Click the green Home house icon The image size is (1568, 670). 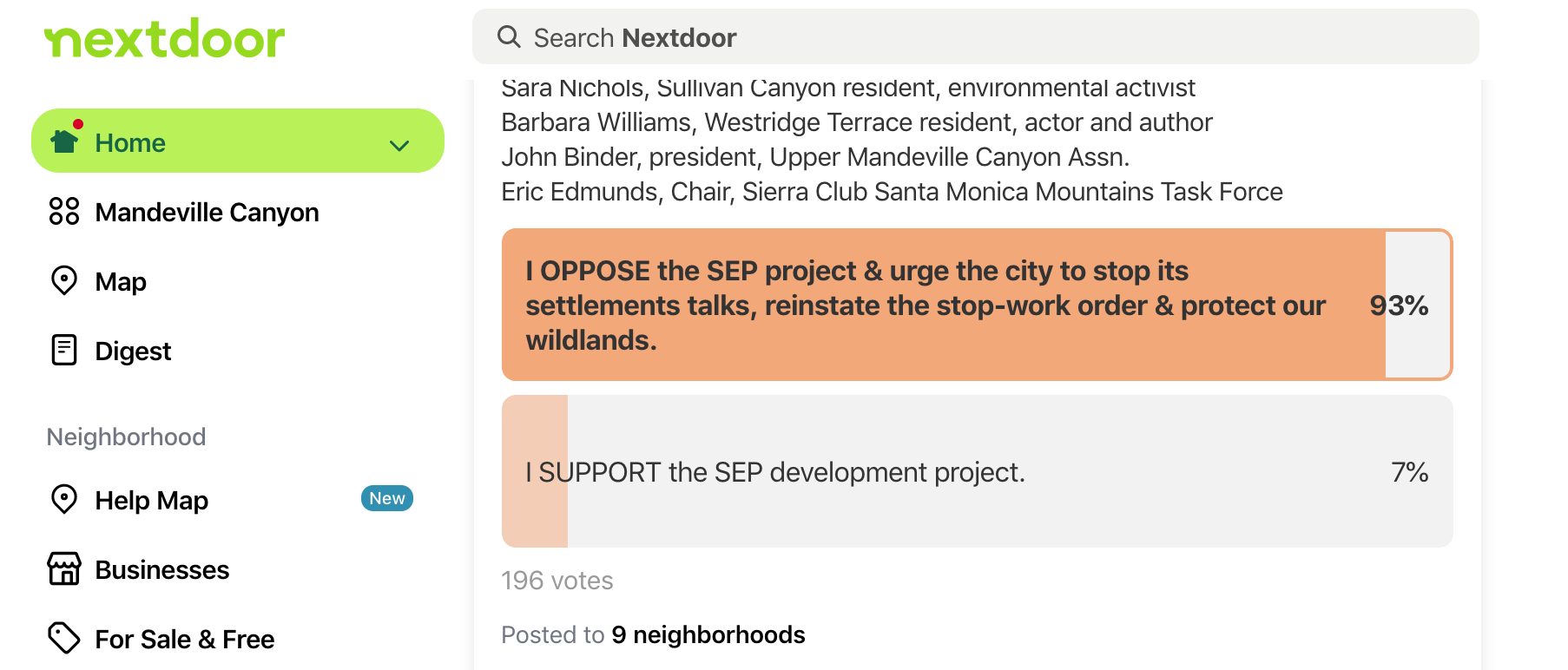64,141
